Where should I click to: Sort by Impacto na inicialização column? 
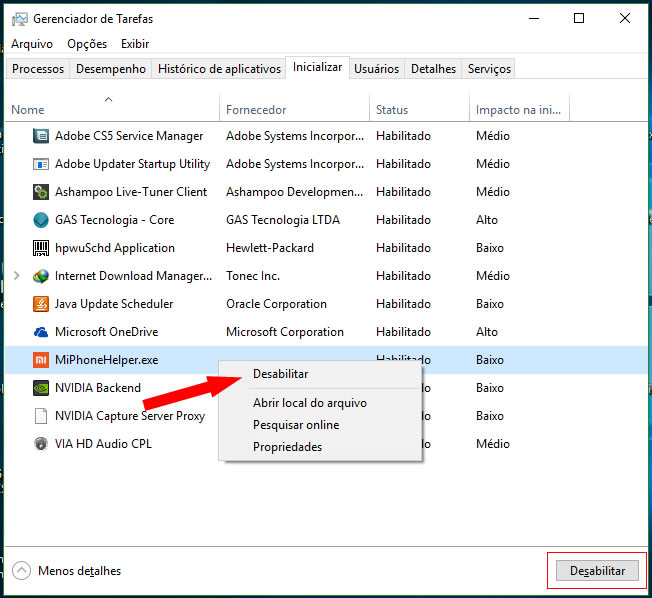(518, 110)
